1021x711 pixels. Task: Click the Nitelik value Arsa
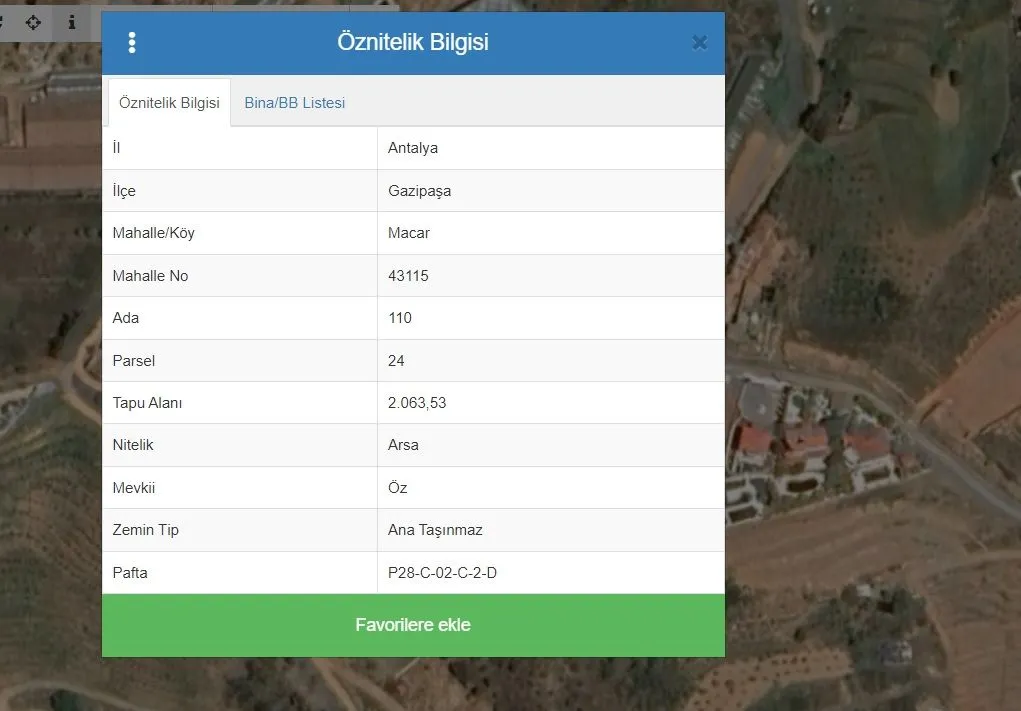[x=403, y=445]
